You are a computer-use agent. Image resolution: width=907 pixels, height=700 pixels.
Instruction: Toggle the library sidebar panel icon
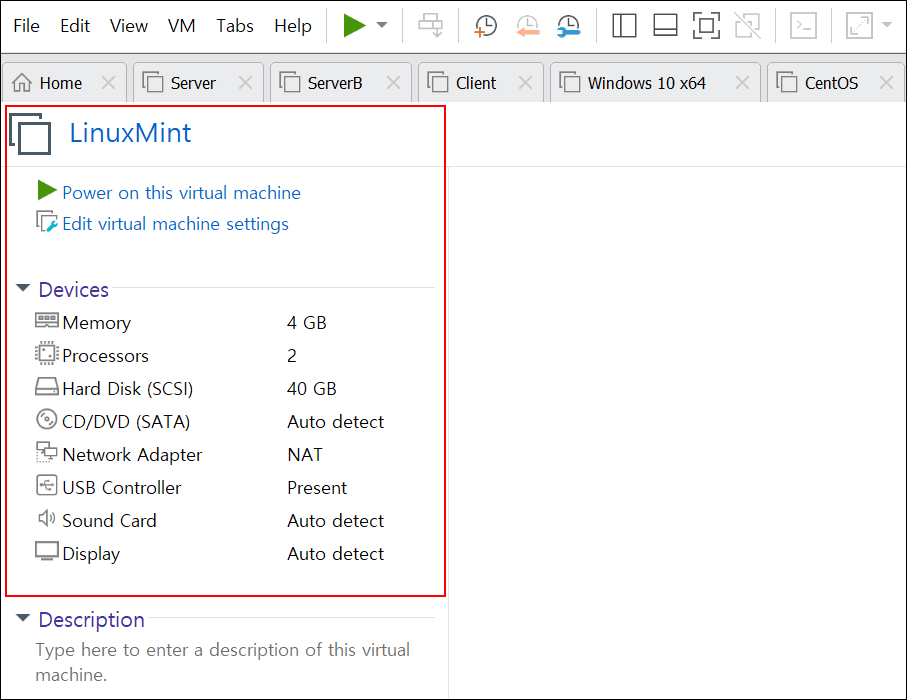point(624,25)
